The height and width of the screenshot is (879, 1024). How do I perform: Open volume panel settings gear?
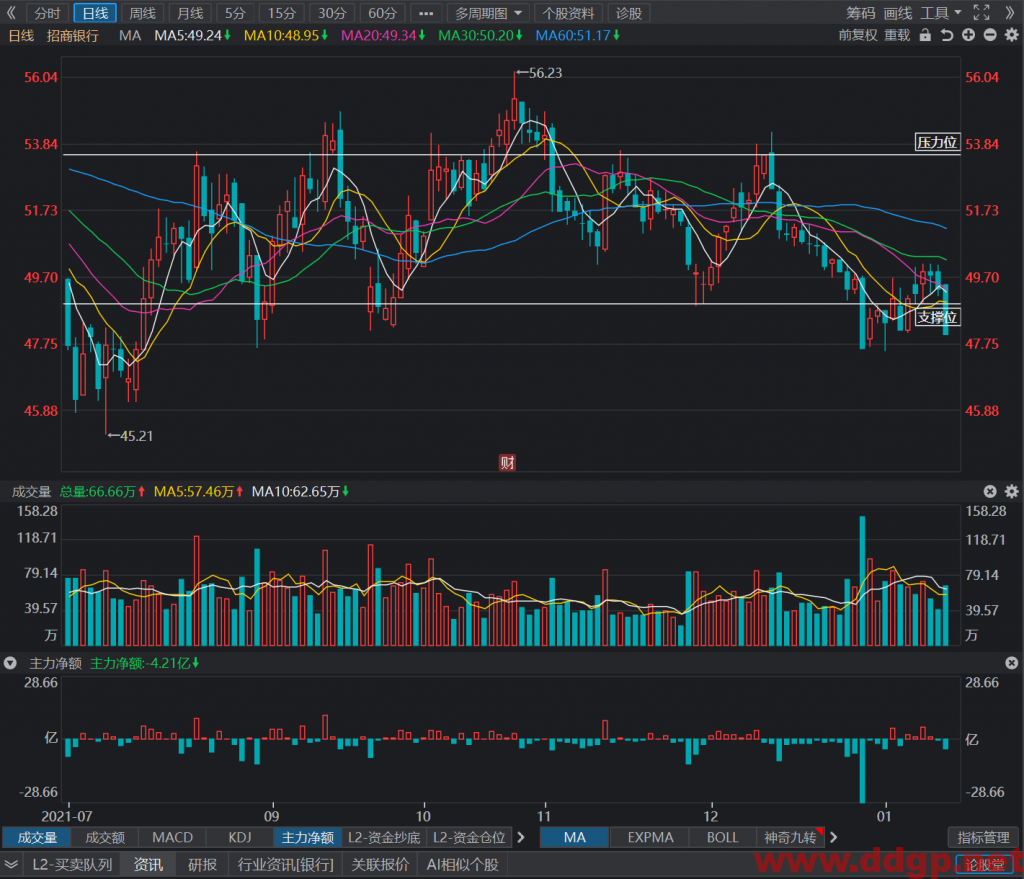click(x=1012, y=491)
